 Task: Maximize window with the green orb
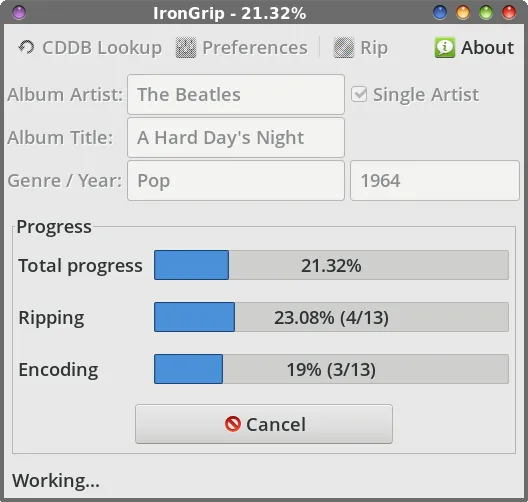pyautogui.click(x=486, y=13)
